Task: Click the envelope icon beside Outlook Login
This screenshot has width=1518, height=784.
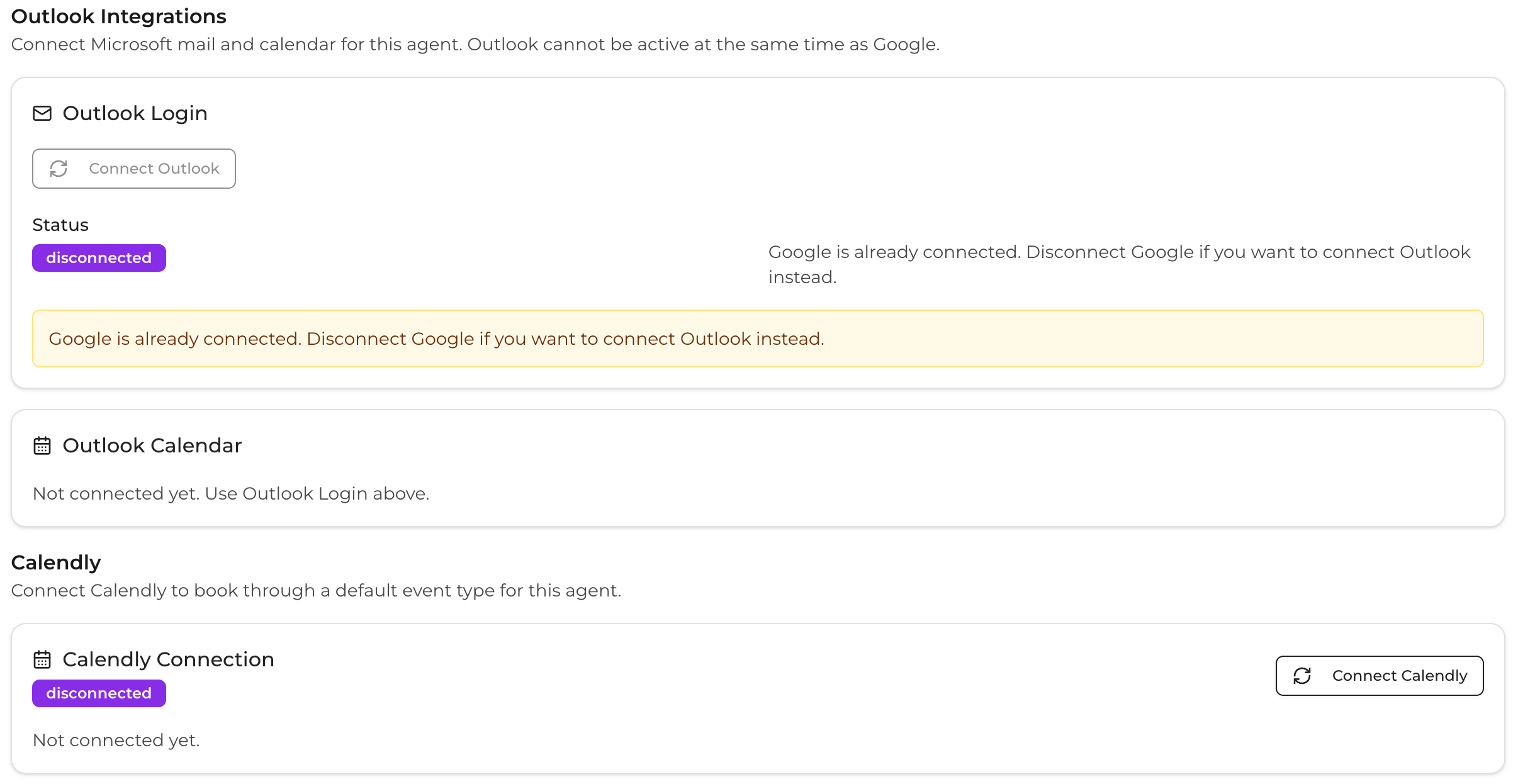Action: [x=42, y=113]
